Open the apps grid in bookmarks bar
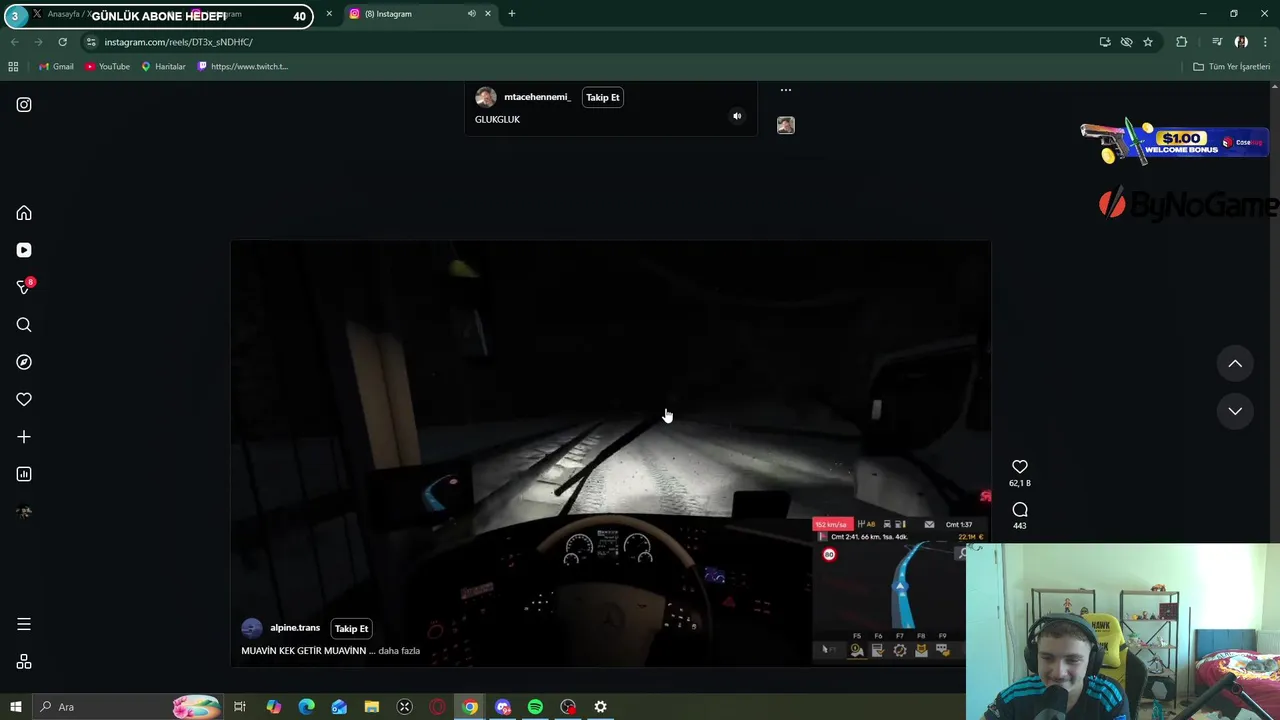This screenshot has width=1280, height=720. (x=13, y=67)
